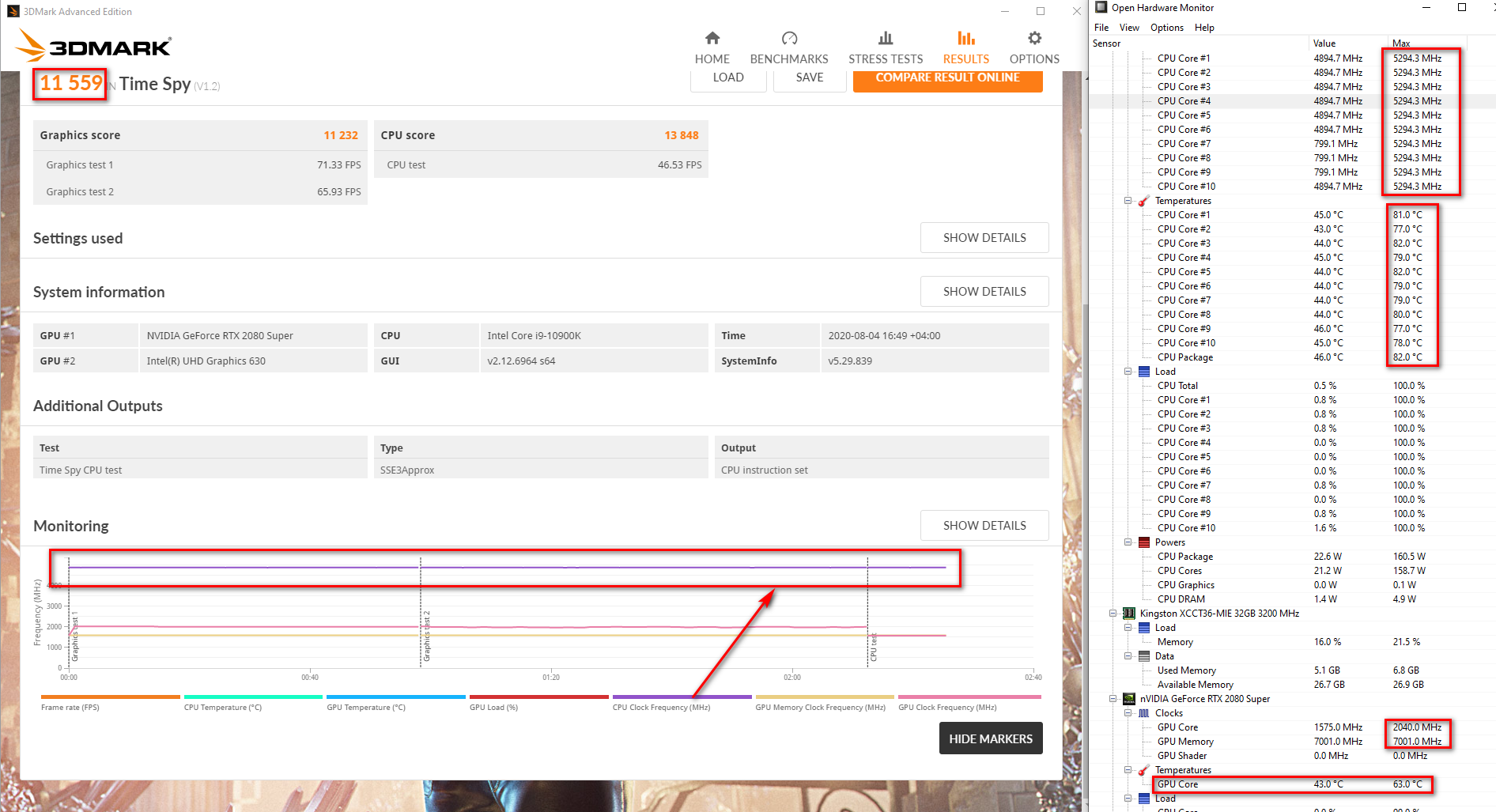The image size is (1496, 812).
Task: Show details for Monitoring
Action: coord(984,526)
